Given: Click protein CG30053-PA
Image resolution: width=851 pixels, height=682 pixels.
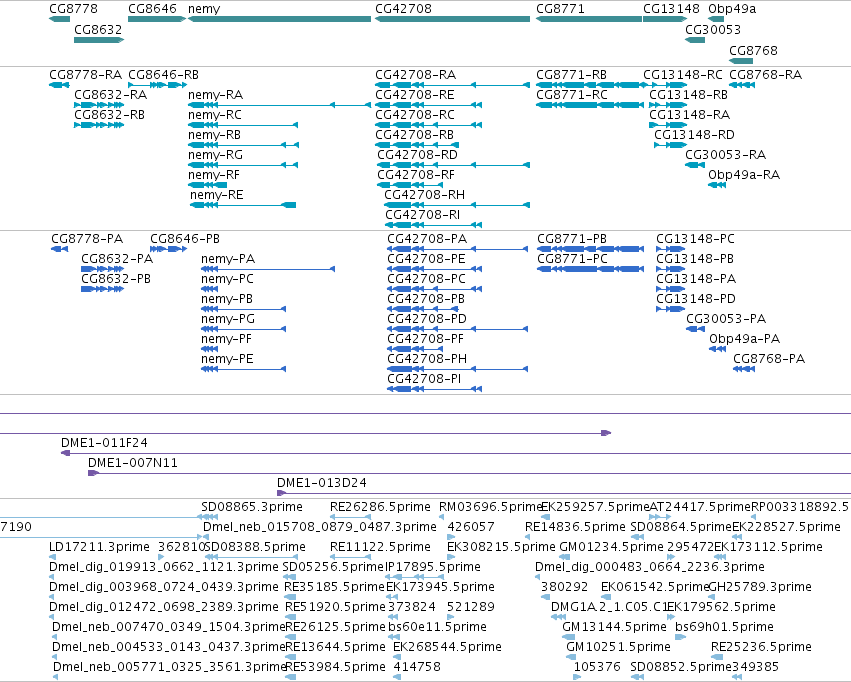Looking at the screenshot, I should (x=695, y=329).
